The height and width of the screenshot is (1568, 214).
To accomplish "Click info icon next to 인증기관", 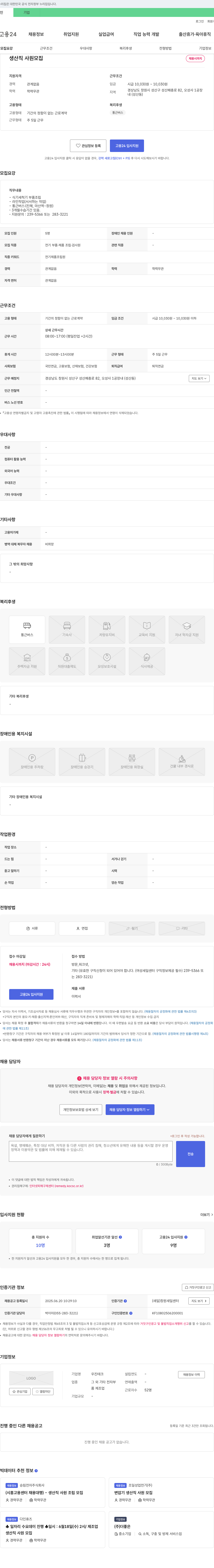I will (126, 1301).
